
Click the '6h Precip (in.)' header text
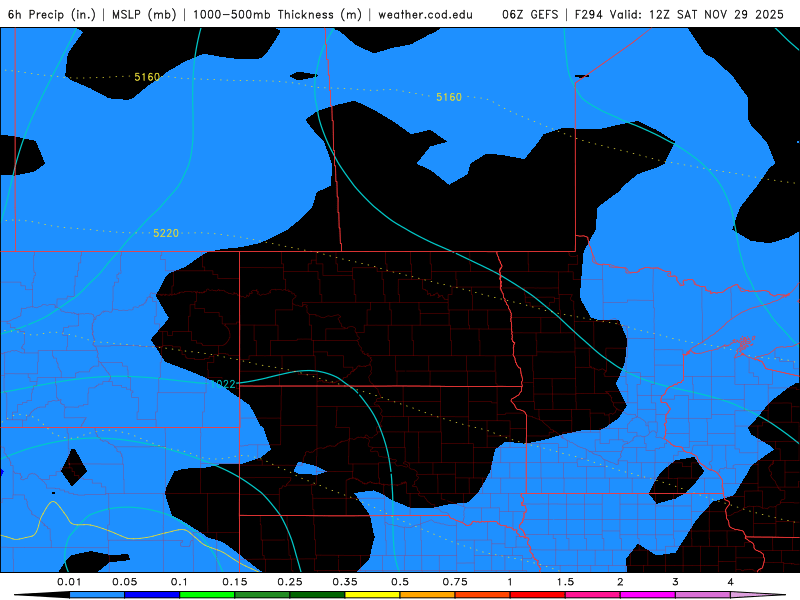pos(52,14)
